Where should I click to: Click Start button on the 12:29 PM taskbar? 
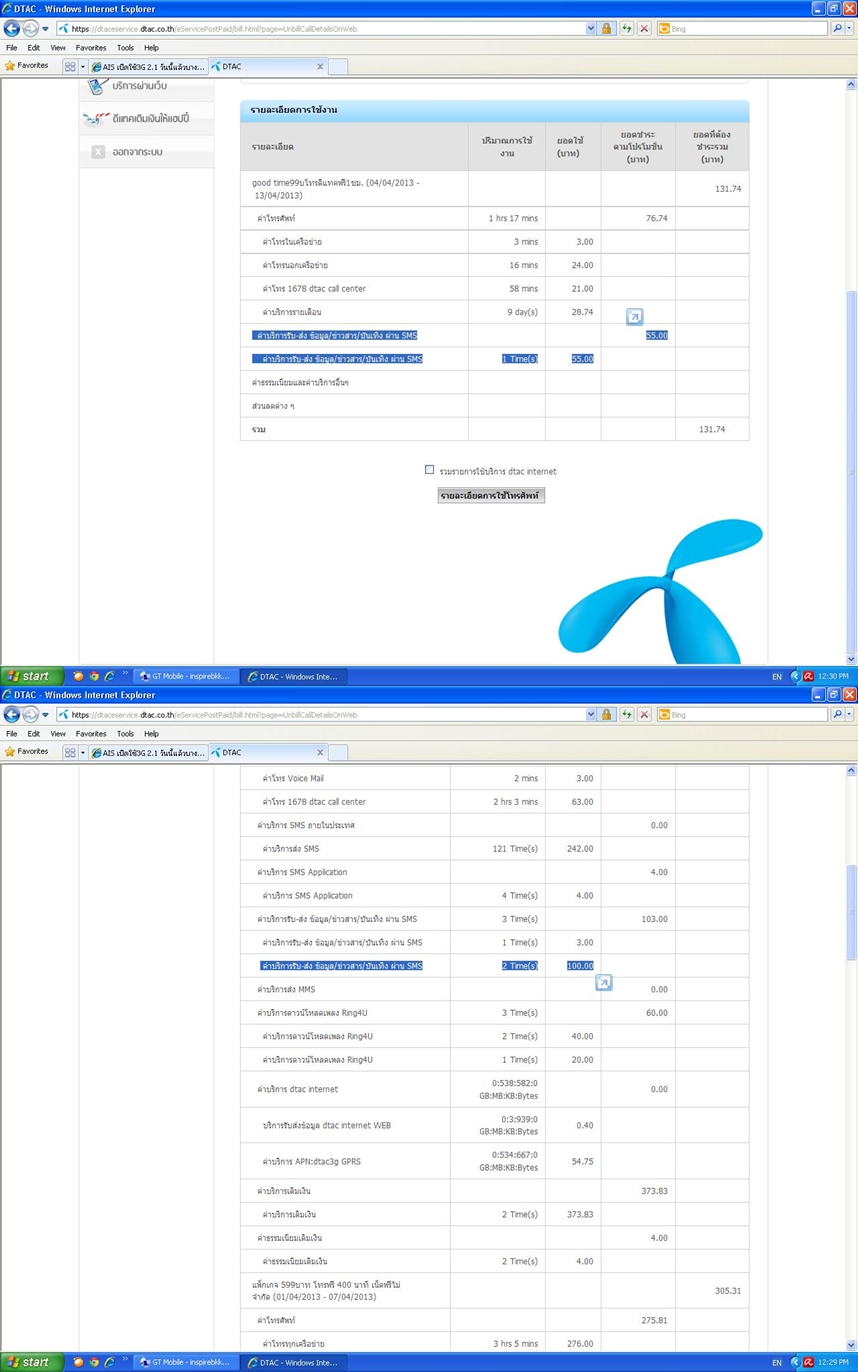[31, 1362]
